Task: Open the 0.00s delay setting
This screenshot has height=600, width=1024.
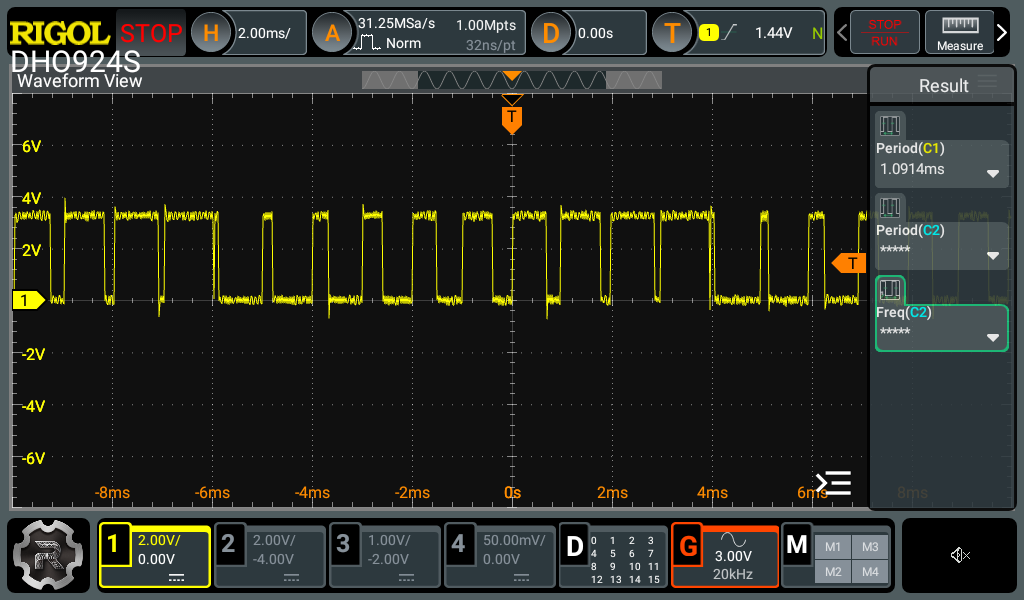Action: click(x=595, y=33)
